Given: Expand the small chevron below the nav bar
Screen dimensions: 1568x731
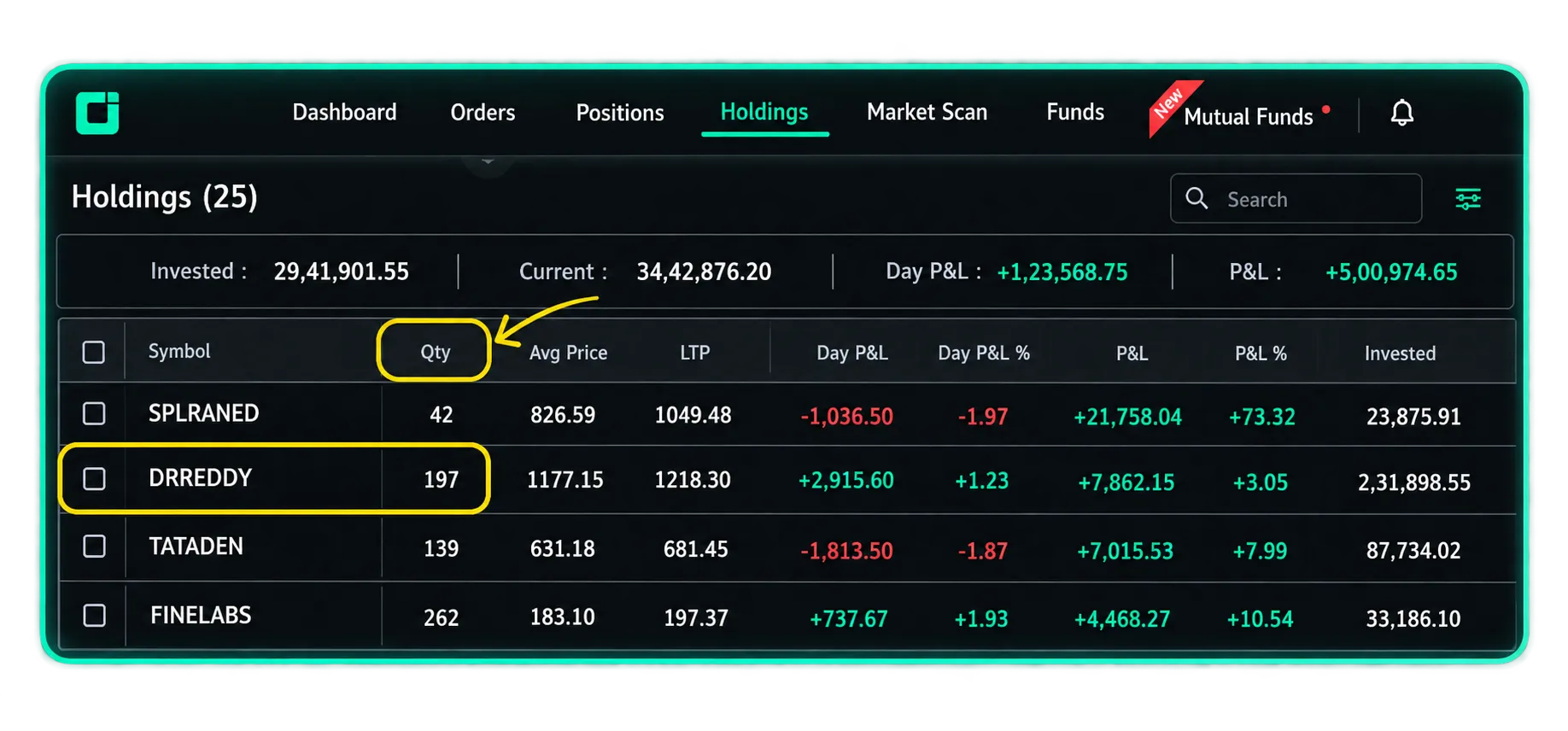Looking at the screenshot, I should click(x=488, y=161).
